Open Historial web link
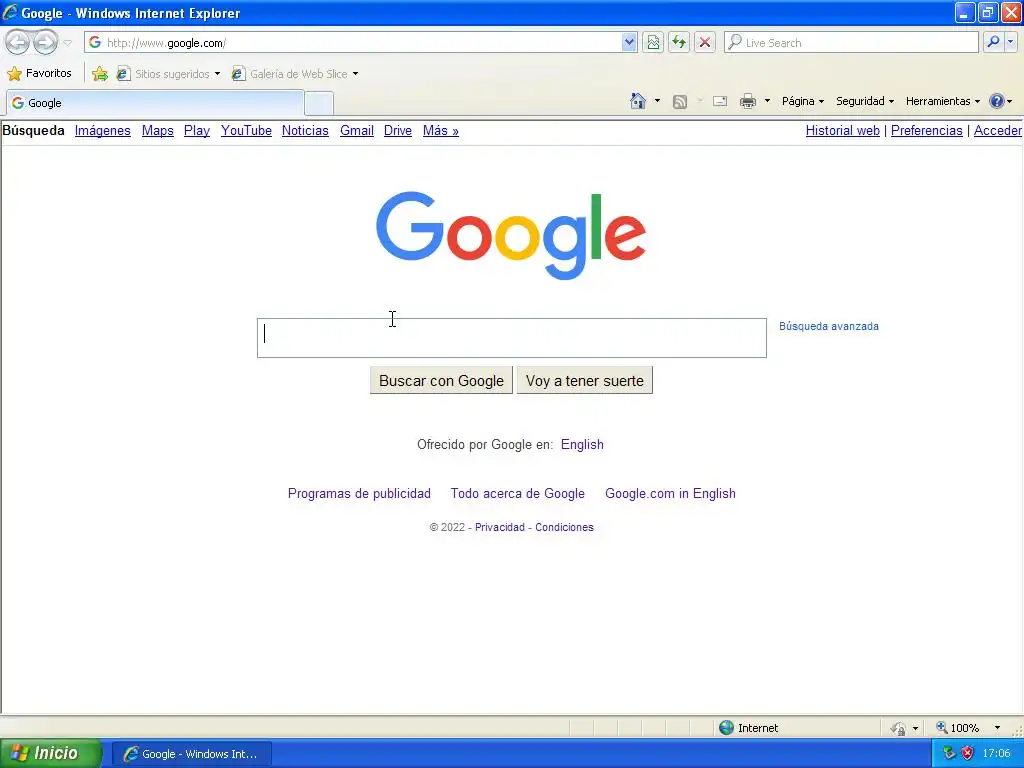Viewport: 1024px width, 768px height. pyautogui.click(x=842, y=131)
